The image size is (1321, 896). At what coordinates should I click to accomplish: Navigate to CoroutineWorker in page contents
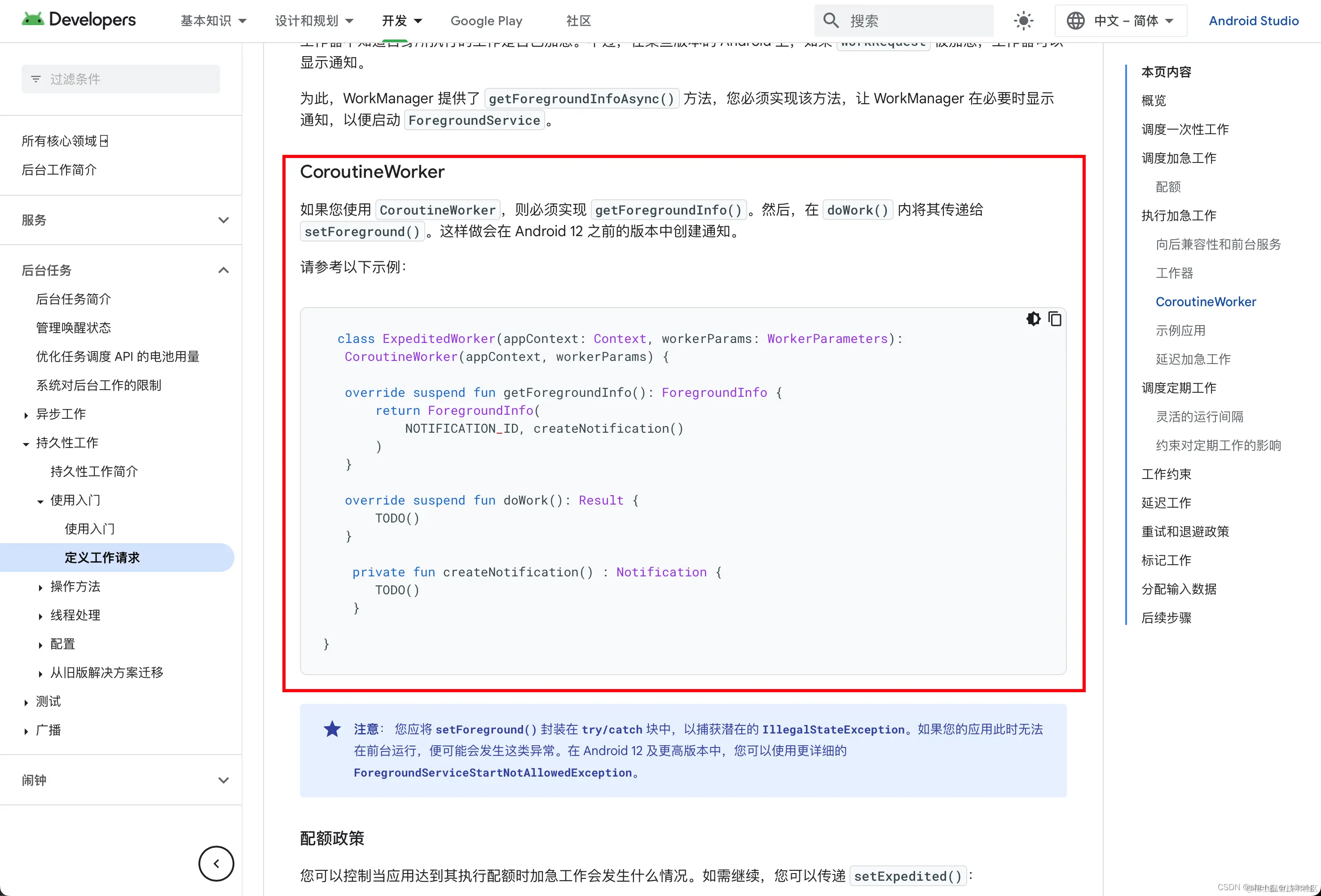(1206, 302)
